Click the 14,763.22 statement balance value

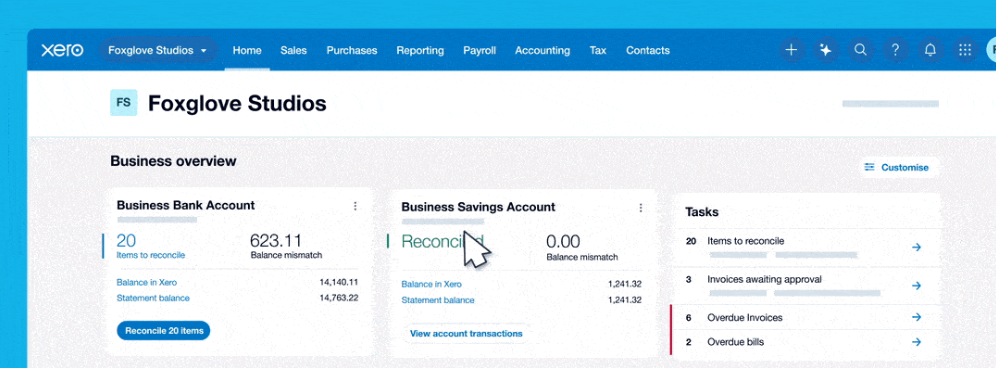[339, 298]
